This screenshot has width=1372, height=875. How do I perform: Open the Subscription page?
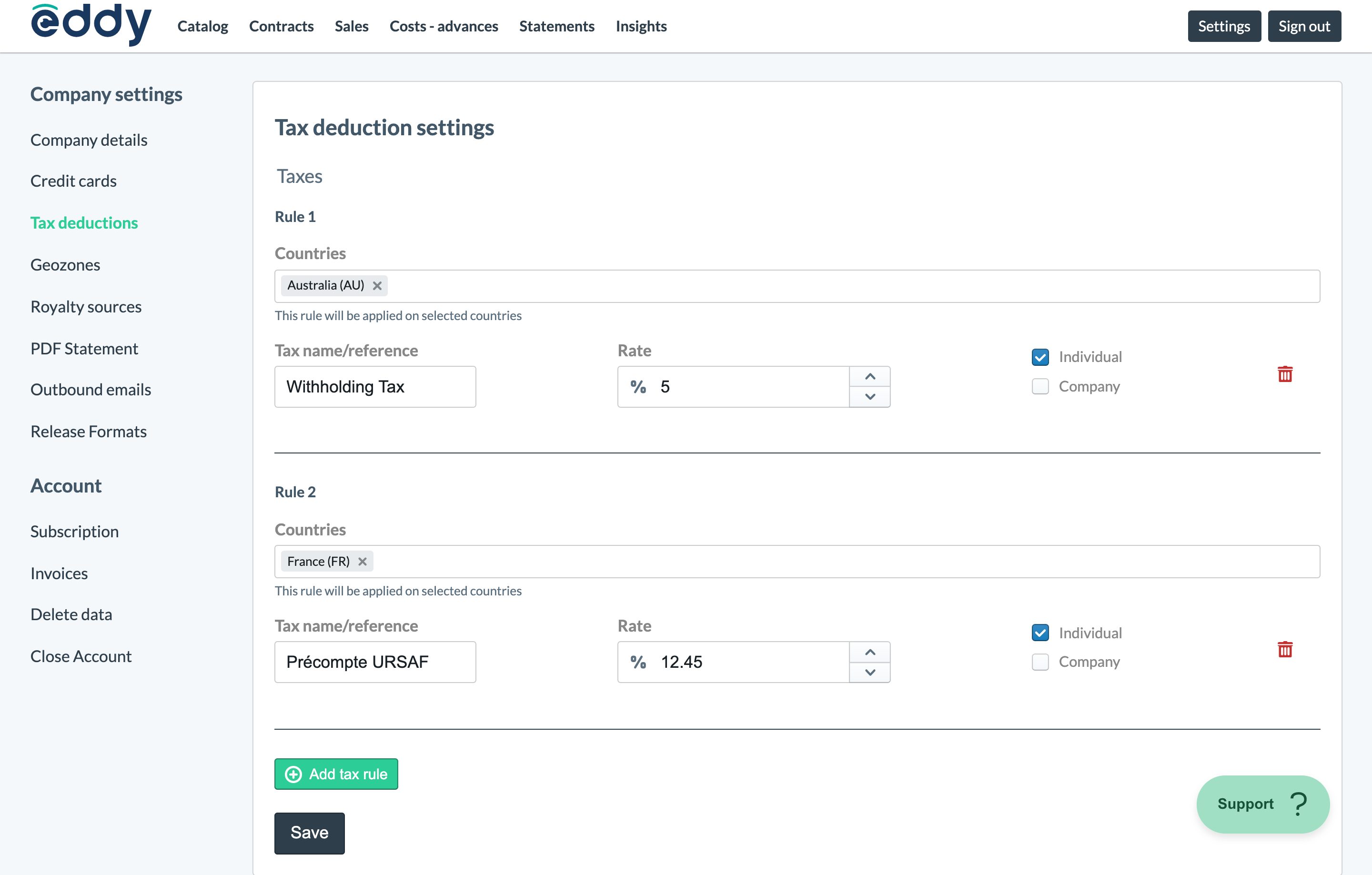click(x=75, y=532)
